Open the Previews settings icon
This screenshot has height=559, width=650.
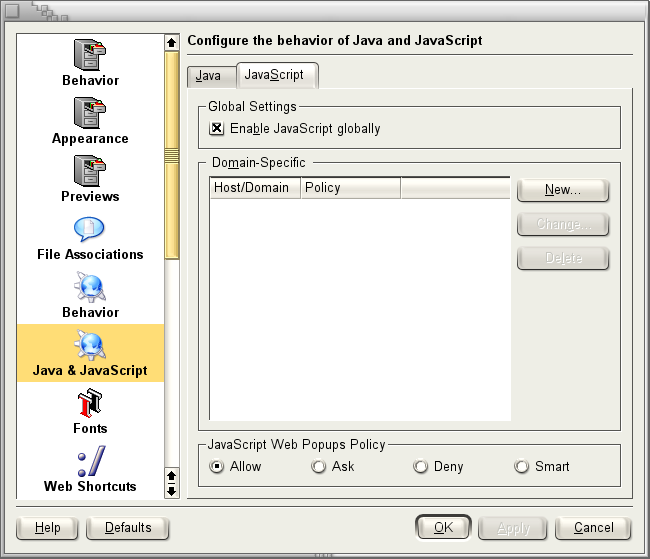point(90,171)
